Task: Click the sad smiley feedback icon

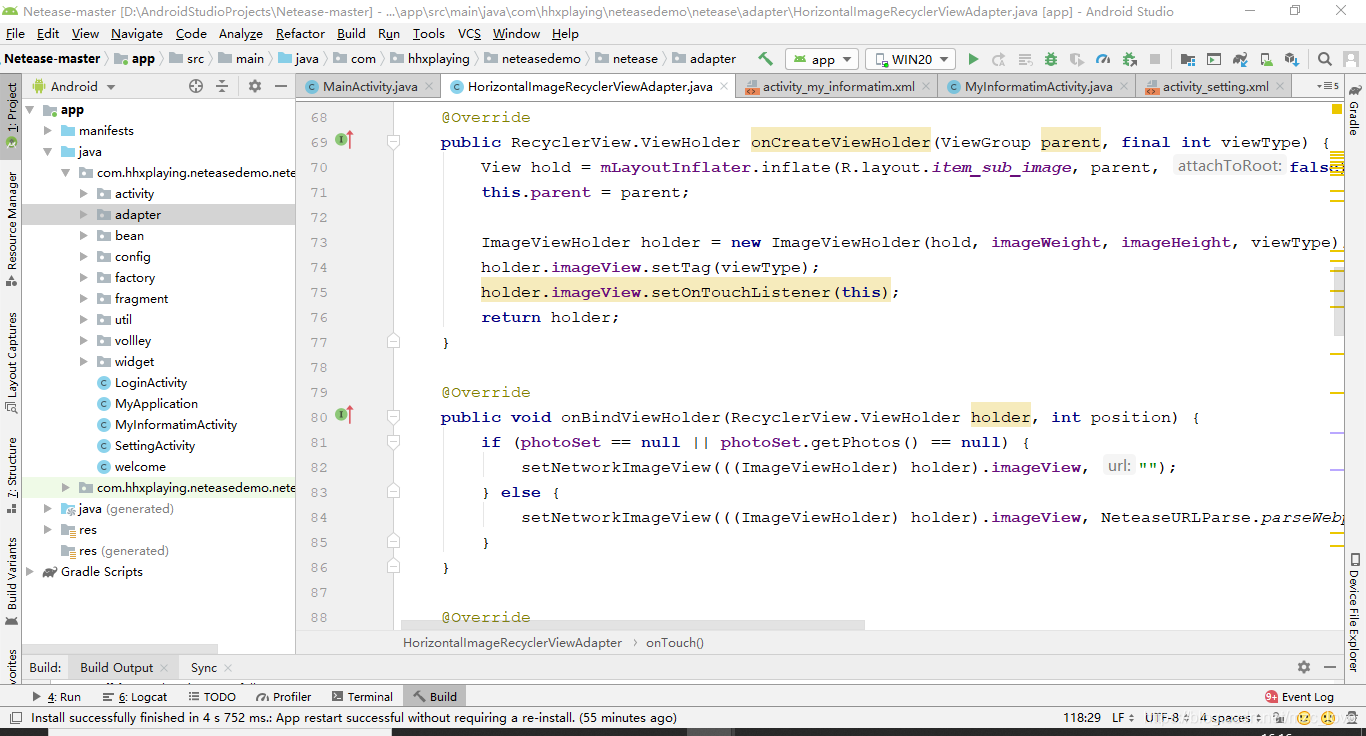Action: (1328, 718)
